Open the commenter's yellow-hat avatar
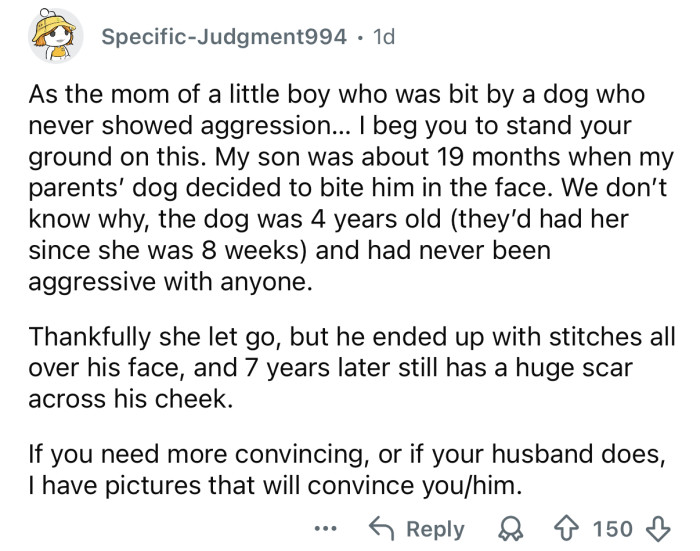 (x=57, y=39)
